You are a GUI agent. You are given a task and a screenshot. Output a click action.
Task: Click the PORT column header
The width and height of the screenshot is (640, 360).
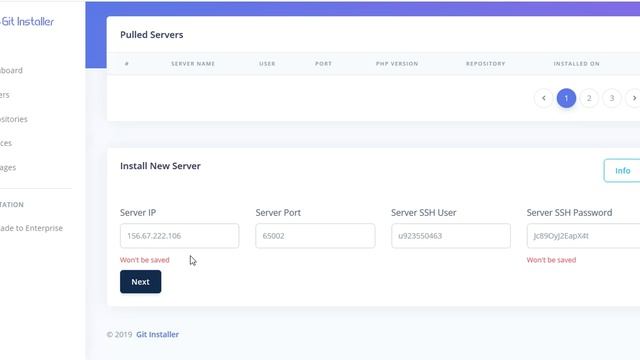(323, 64)
